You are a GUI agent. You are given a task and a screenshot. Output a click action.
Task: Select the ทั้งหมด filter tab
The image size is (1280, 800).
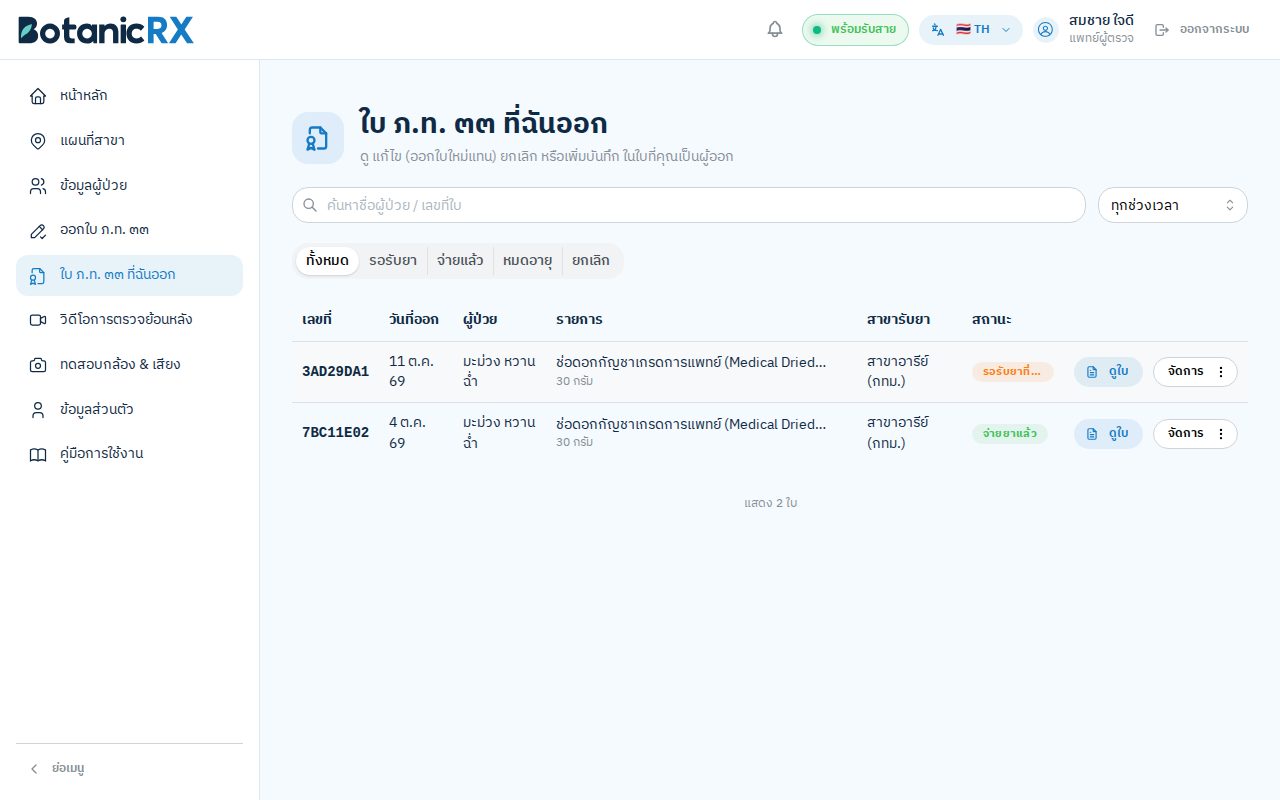pyautogui.click(x=327, y=261)
